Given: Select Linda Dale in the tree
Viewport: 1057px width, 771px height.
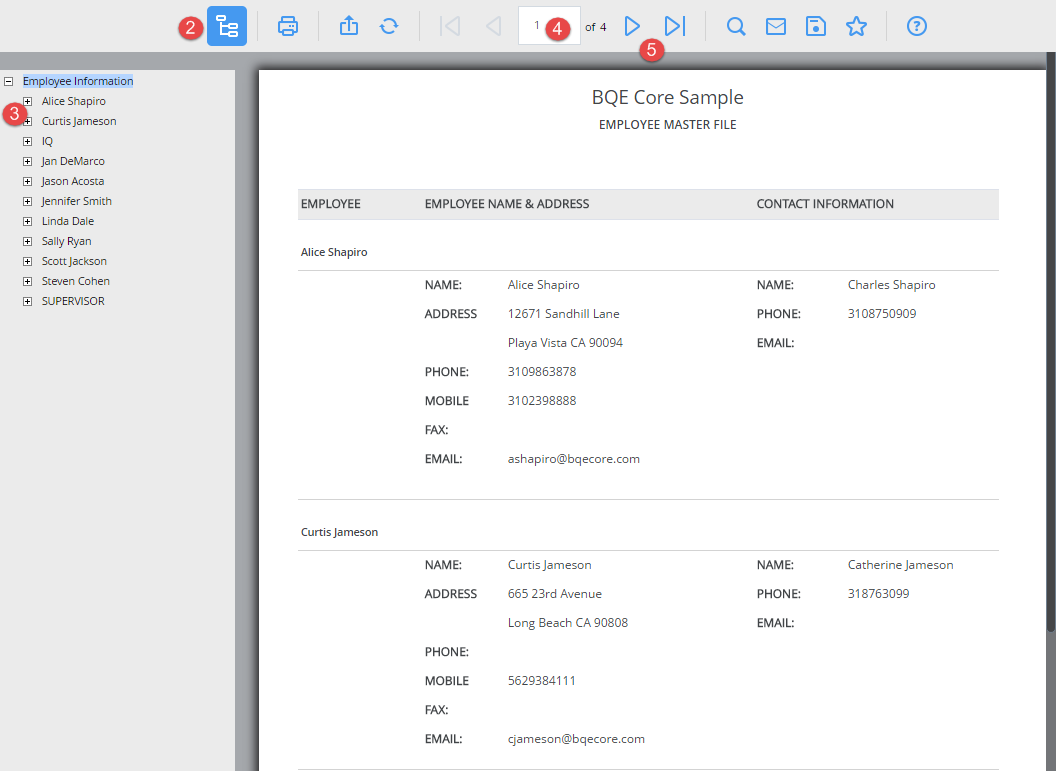Looking at the screenshot, I should click(67, 221).
